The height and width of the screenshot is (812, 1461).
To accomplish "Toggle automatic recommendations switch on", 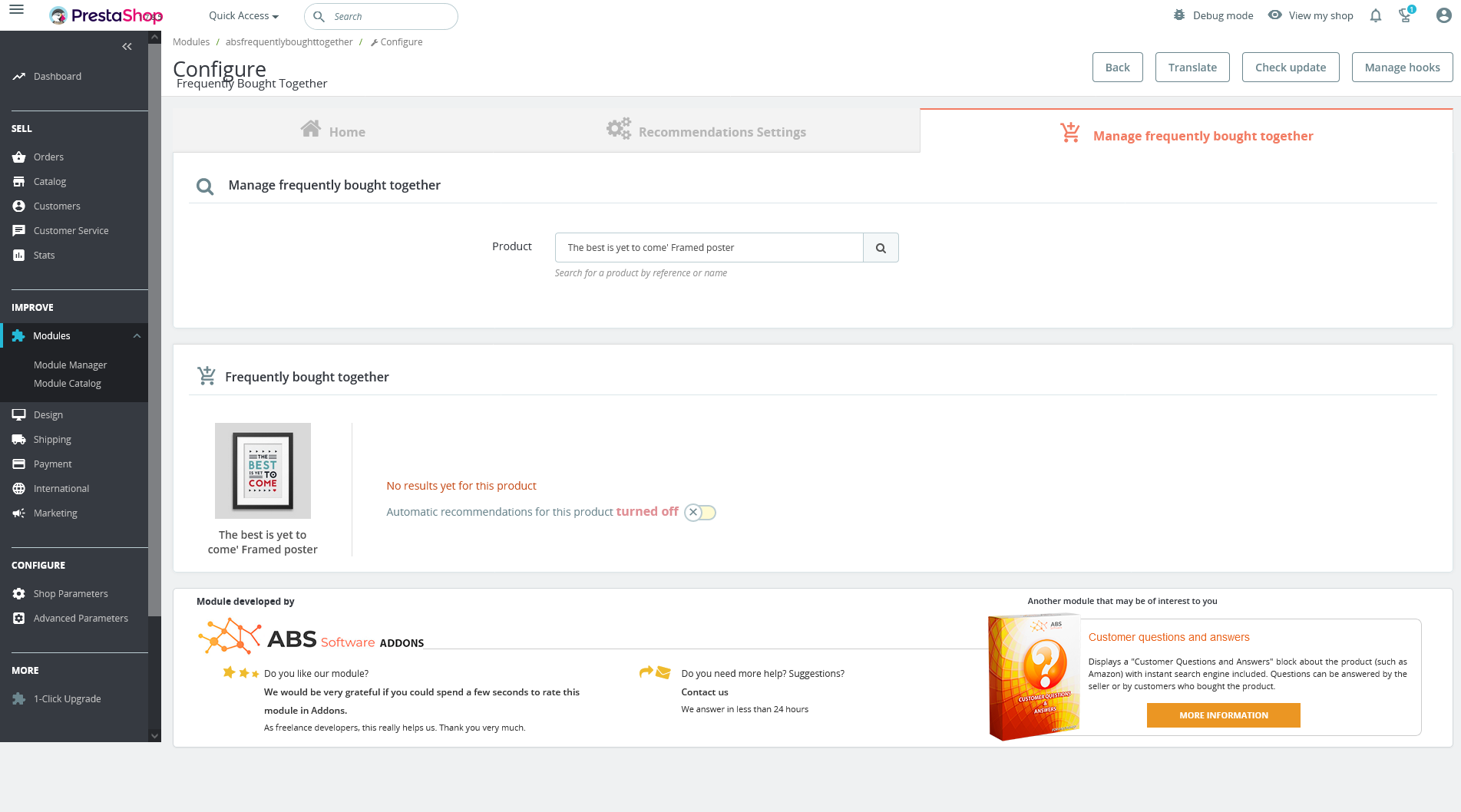I will click(700, 513).
